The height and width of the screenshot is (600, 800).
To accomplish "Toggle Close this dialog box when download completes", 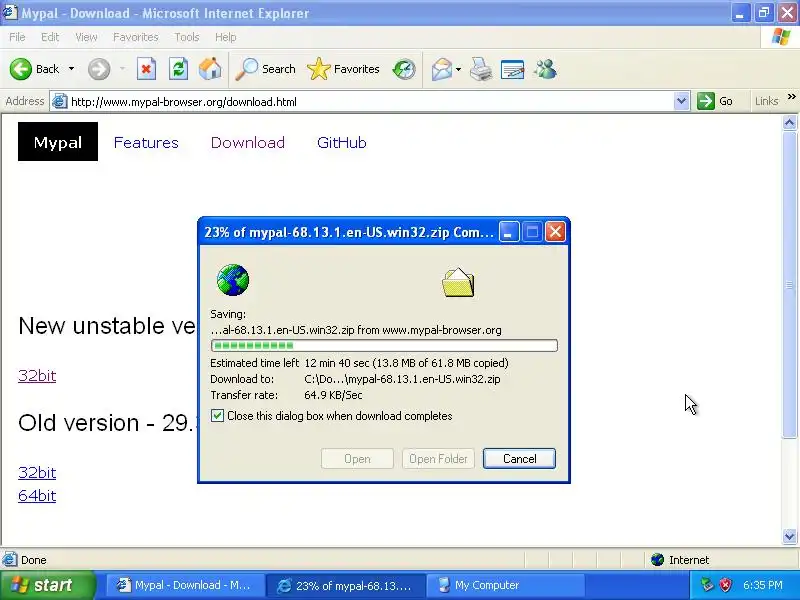I will (217, 415).
